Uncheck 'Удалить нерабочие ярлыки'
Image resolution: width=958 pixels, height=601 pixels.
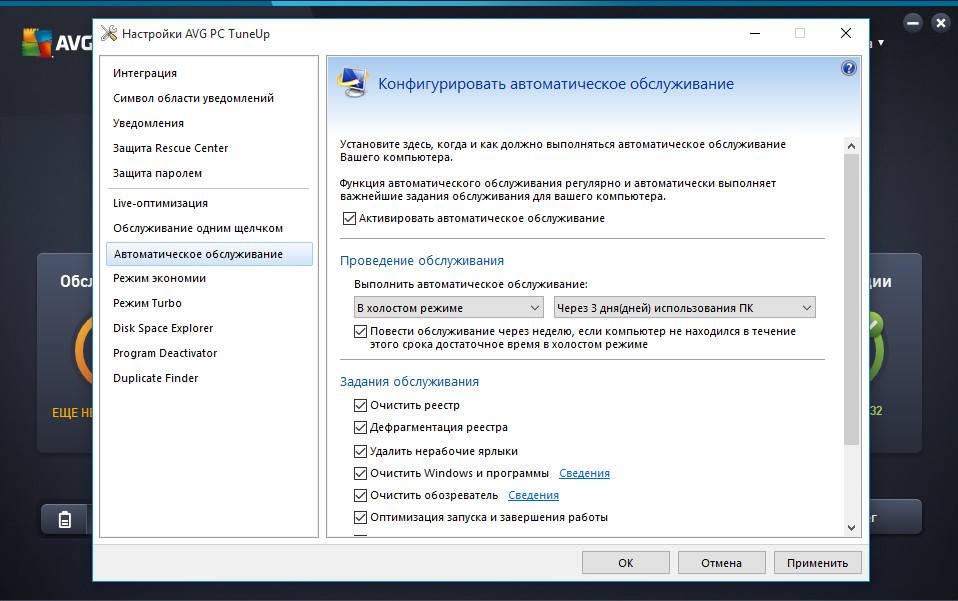pos(360,451)
